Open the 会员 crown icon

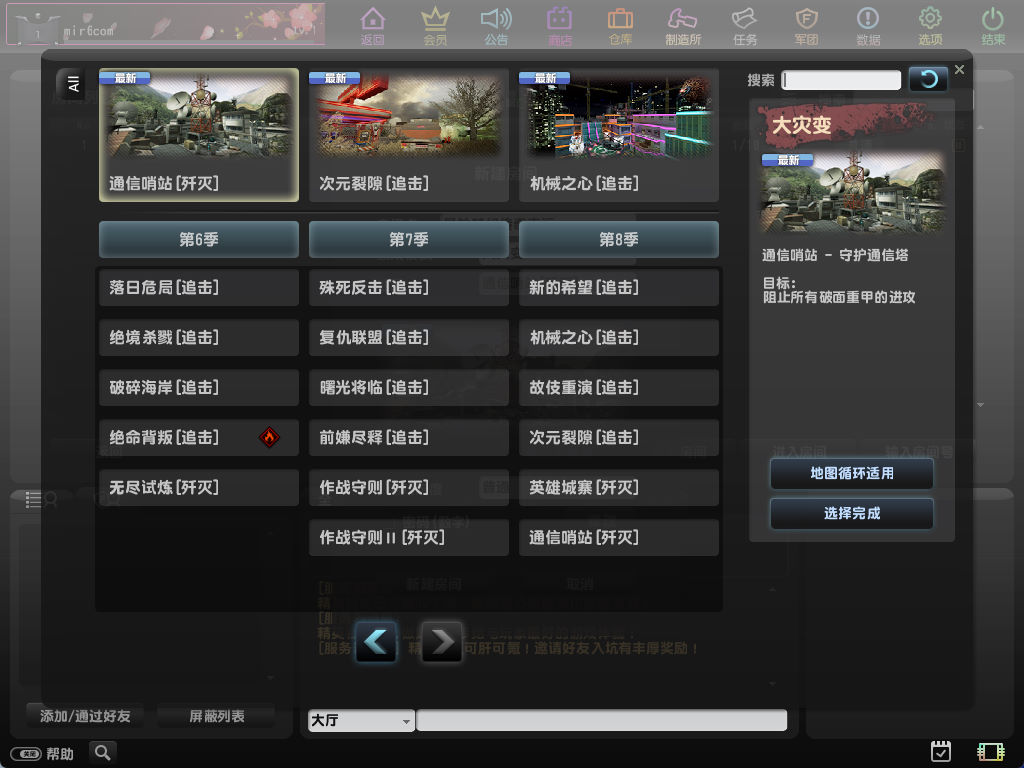[x=435, y=25]
